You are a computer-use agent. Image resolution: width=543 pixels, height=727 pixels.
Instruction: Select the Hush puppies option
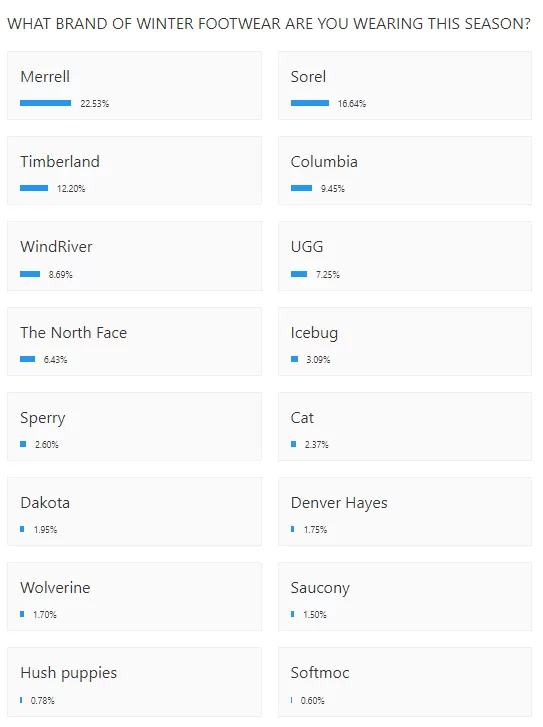coord(134,682)
